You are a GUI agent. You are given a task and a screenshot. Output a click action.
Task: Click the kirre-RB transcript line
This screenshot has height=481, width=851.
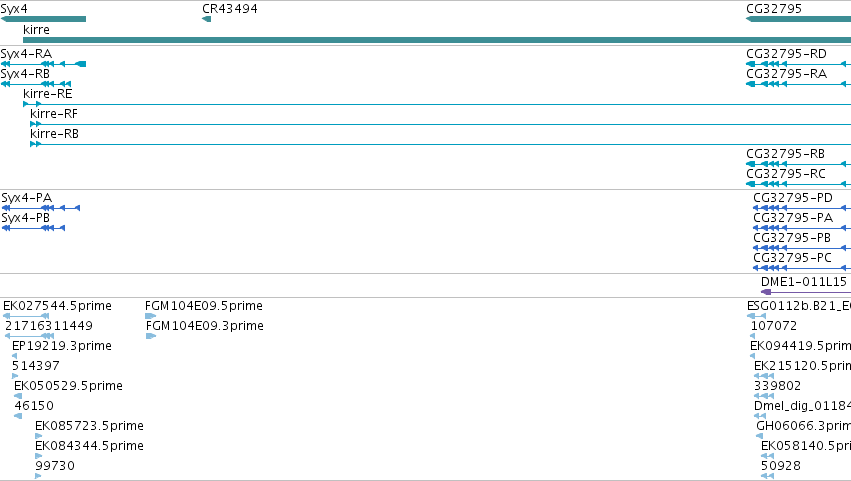441,144
